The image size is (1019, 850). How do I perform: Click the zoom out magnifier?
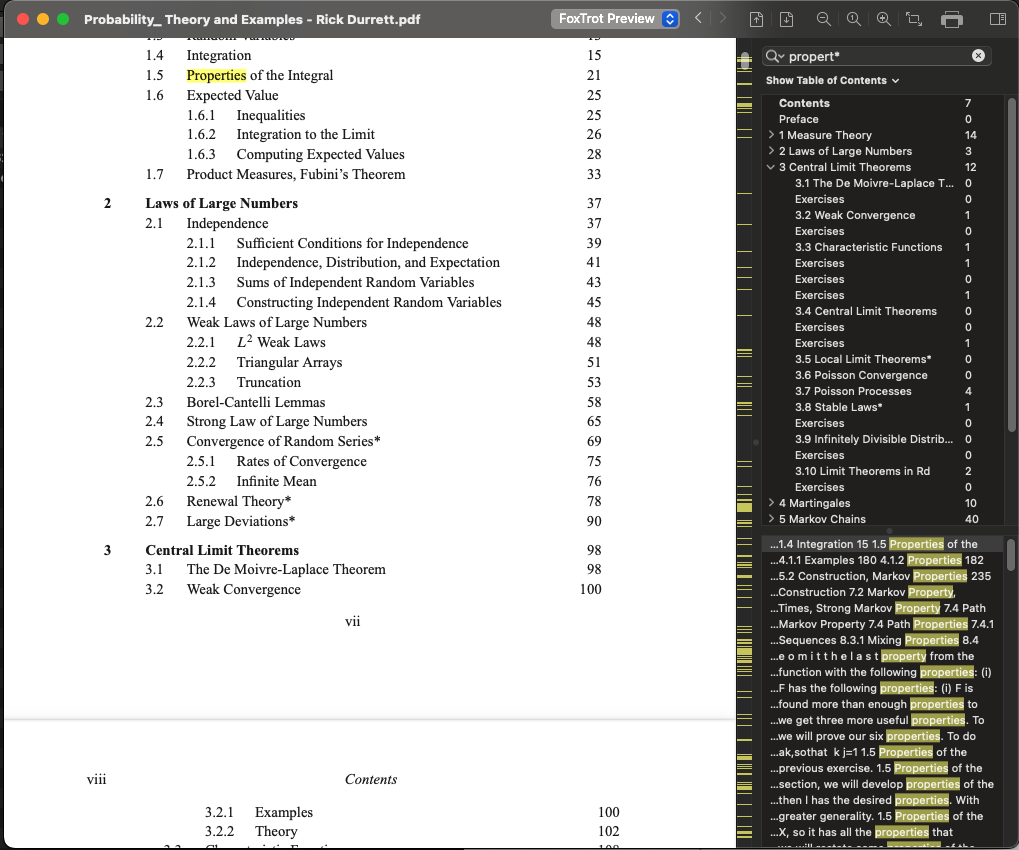823,19
